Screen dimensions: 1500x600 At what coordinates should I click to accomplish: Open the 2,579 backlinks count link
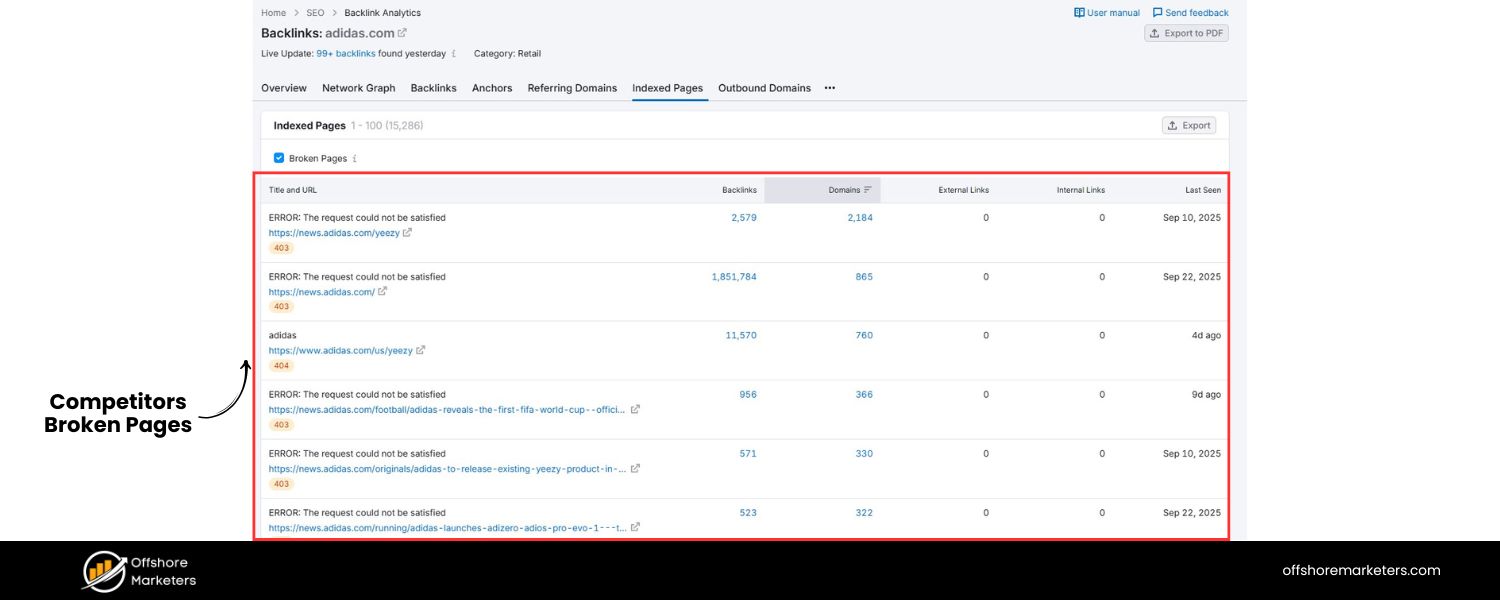pos(742,217)
